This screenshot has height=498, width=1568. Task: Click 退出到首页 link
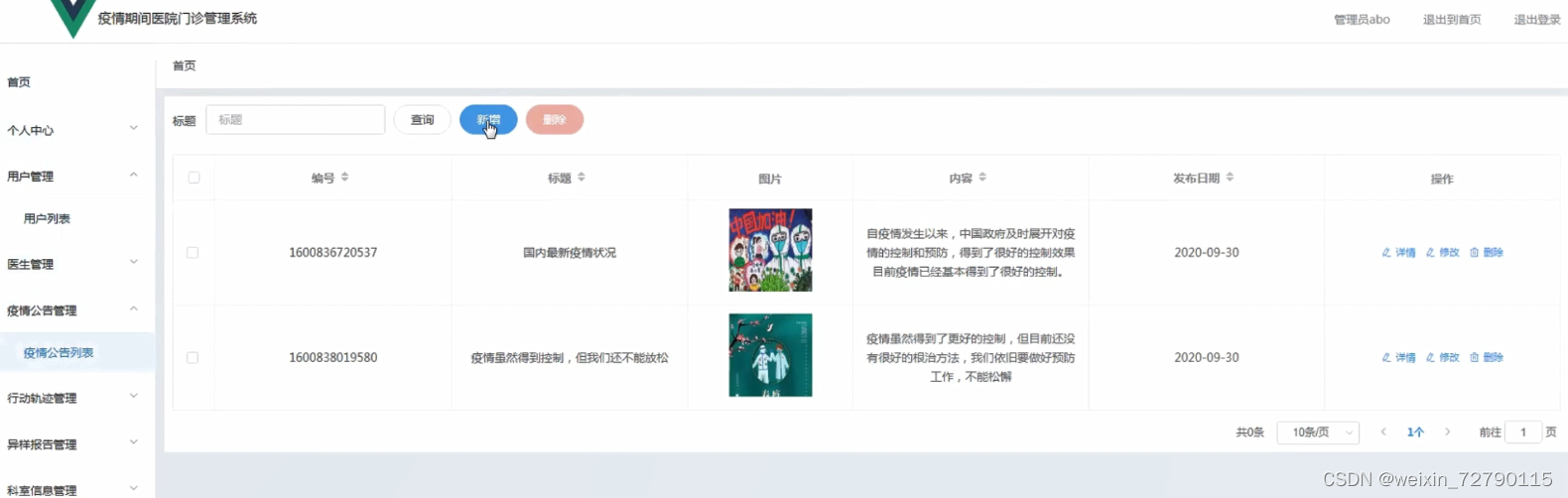[x=1452, y=20]
